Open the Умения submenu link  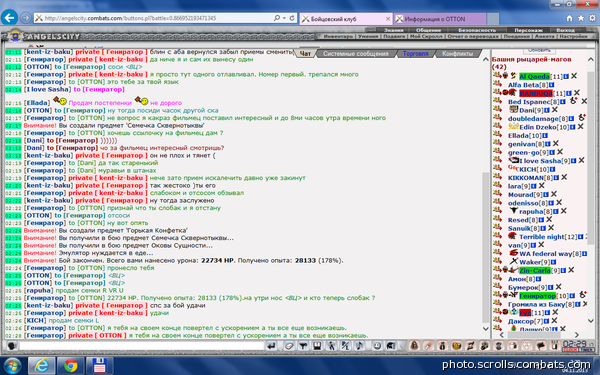[x=368, y=36]
